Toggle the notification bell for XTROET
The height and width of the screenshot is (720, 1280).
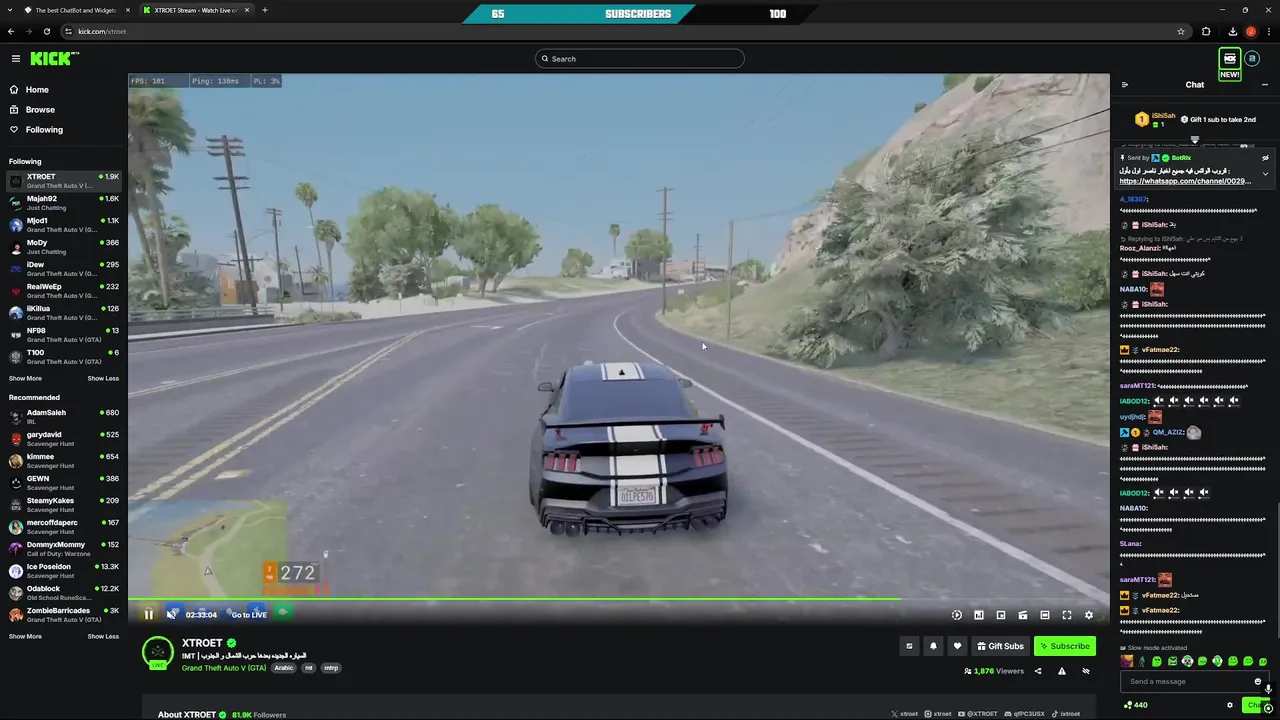pos(933,646)
